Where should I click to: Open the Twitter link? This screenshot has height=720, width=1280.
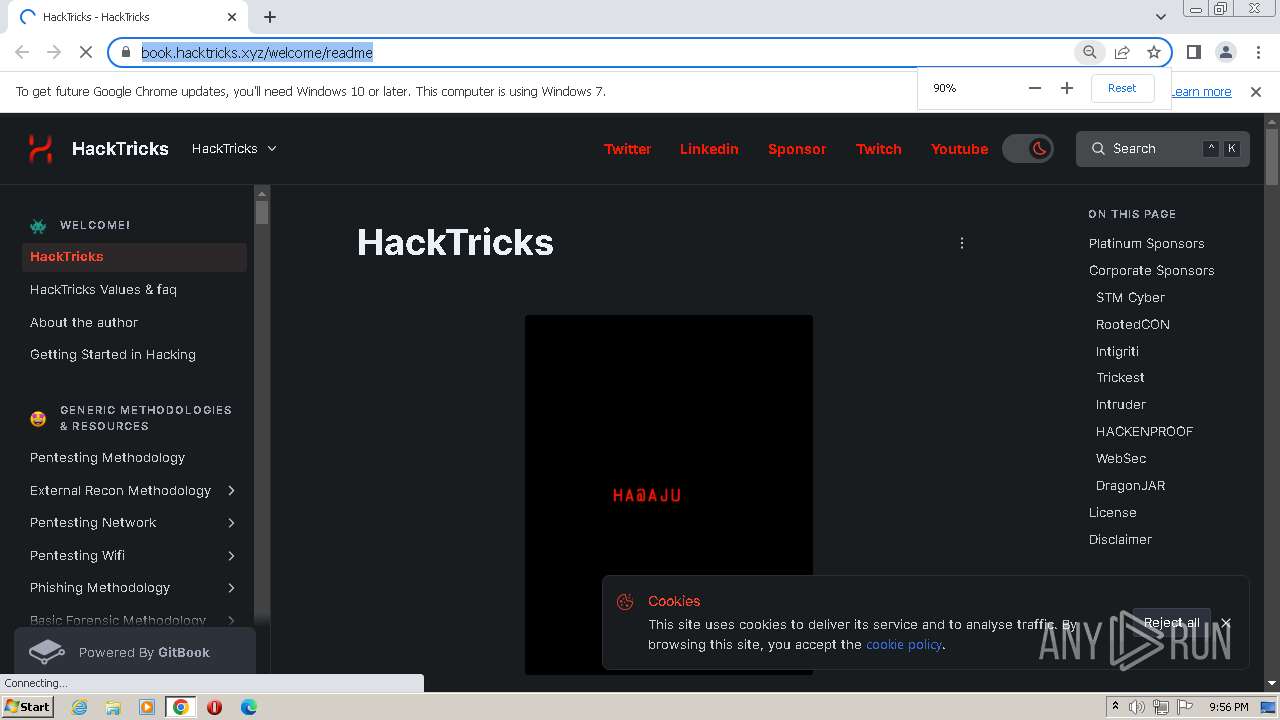coord(627,149)
